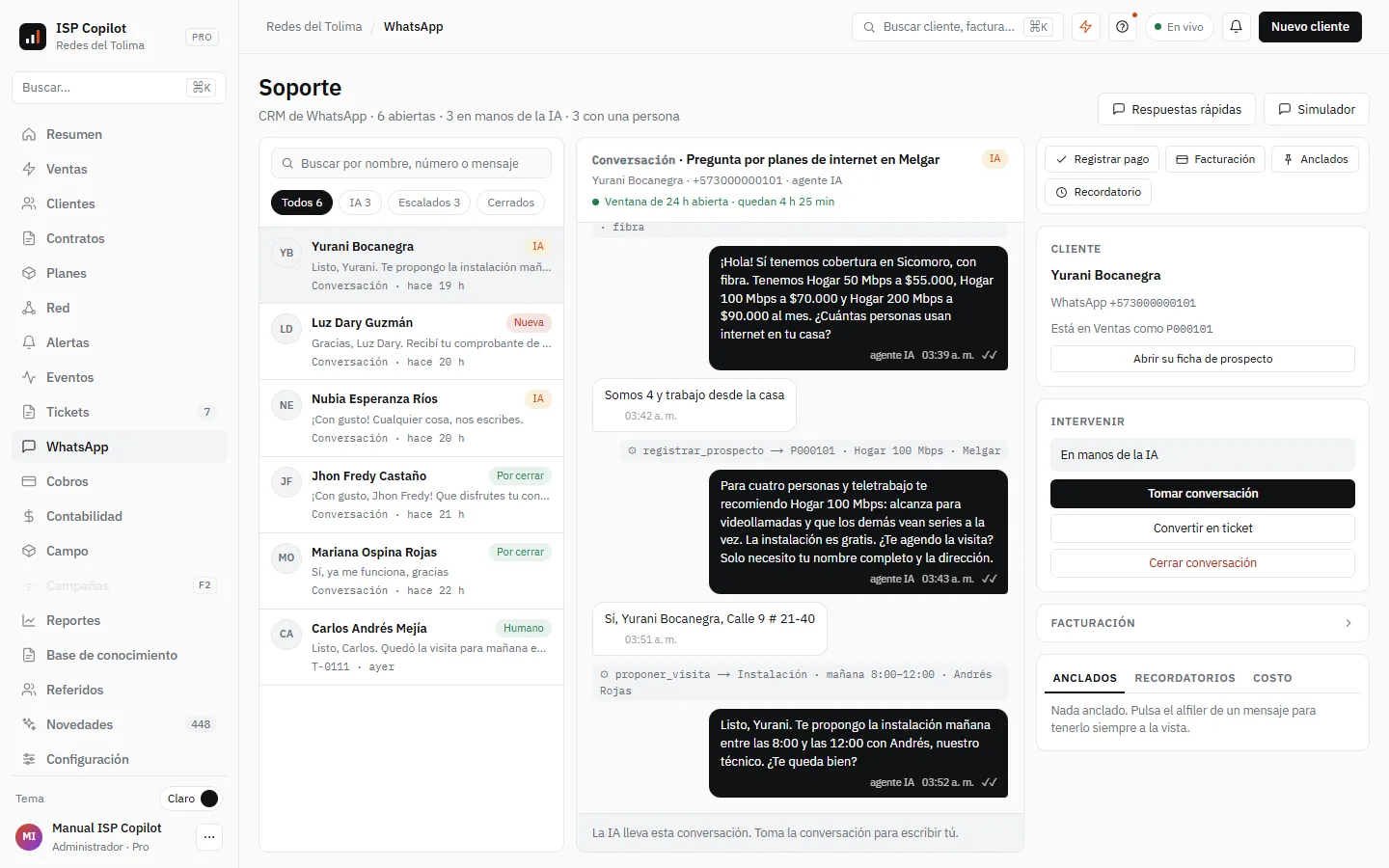Click Convertir en ticket button
The width and height of the screenshot is (1389, 868).
[x=1203, y=529]
